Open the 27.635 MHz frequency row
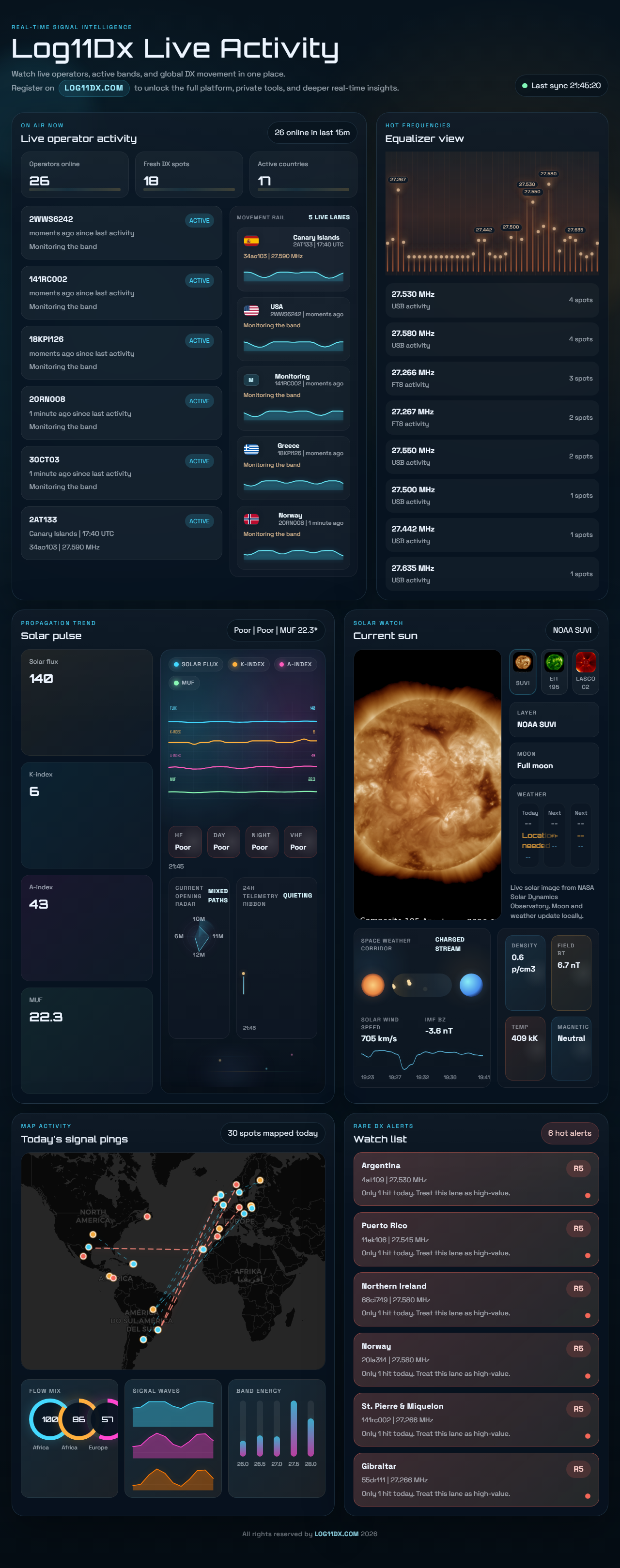This screenshot has width=620, height=1568. [492, 574]
